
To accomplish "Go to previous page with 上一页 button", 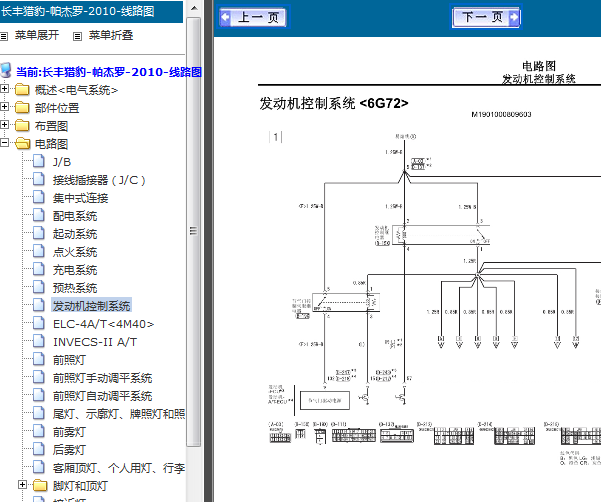I will [x=253, y=17].
